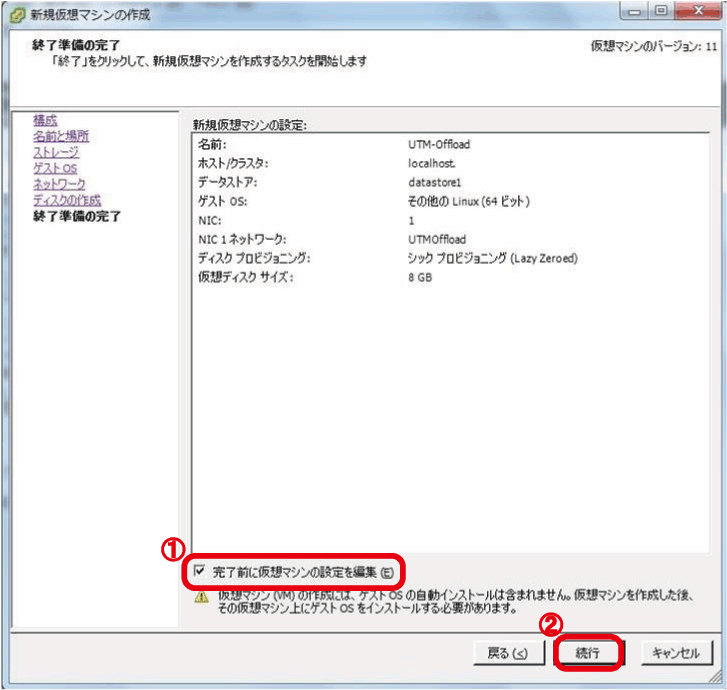Viewport: 727px width, 690px height.
Task: Select the 終了準備の完了 current step
Action: [x=77, y=216]
